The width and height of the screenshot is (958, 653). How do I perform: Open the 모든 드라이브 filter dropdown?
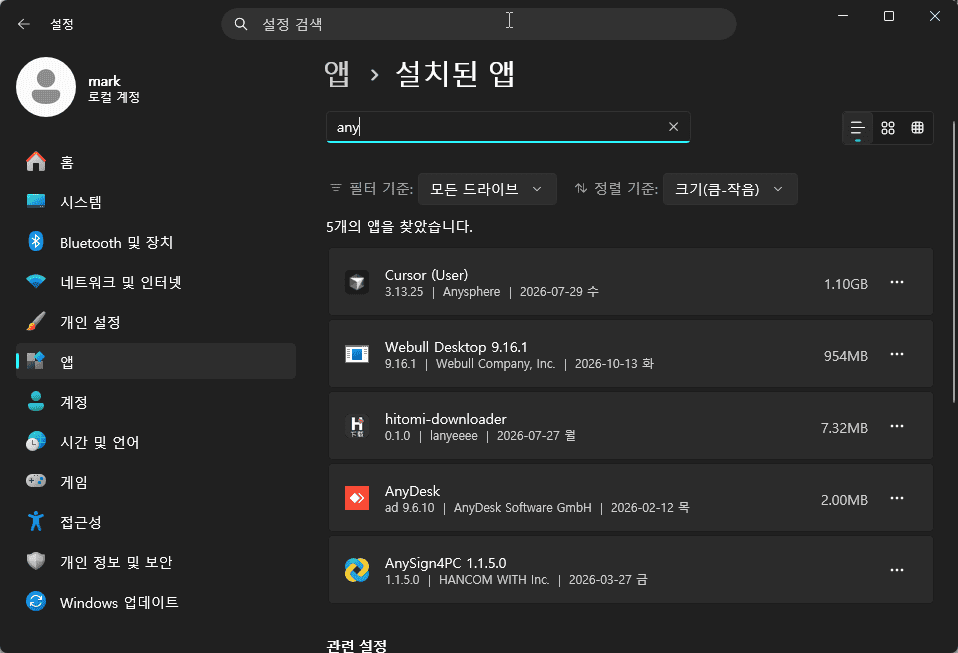[x=487, y=189]
